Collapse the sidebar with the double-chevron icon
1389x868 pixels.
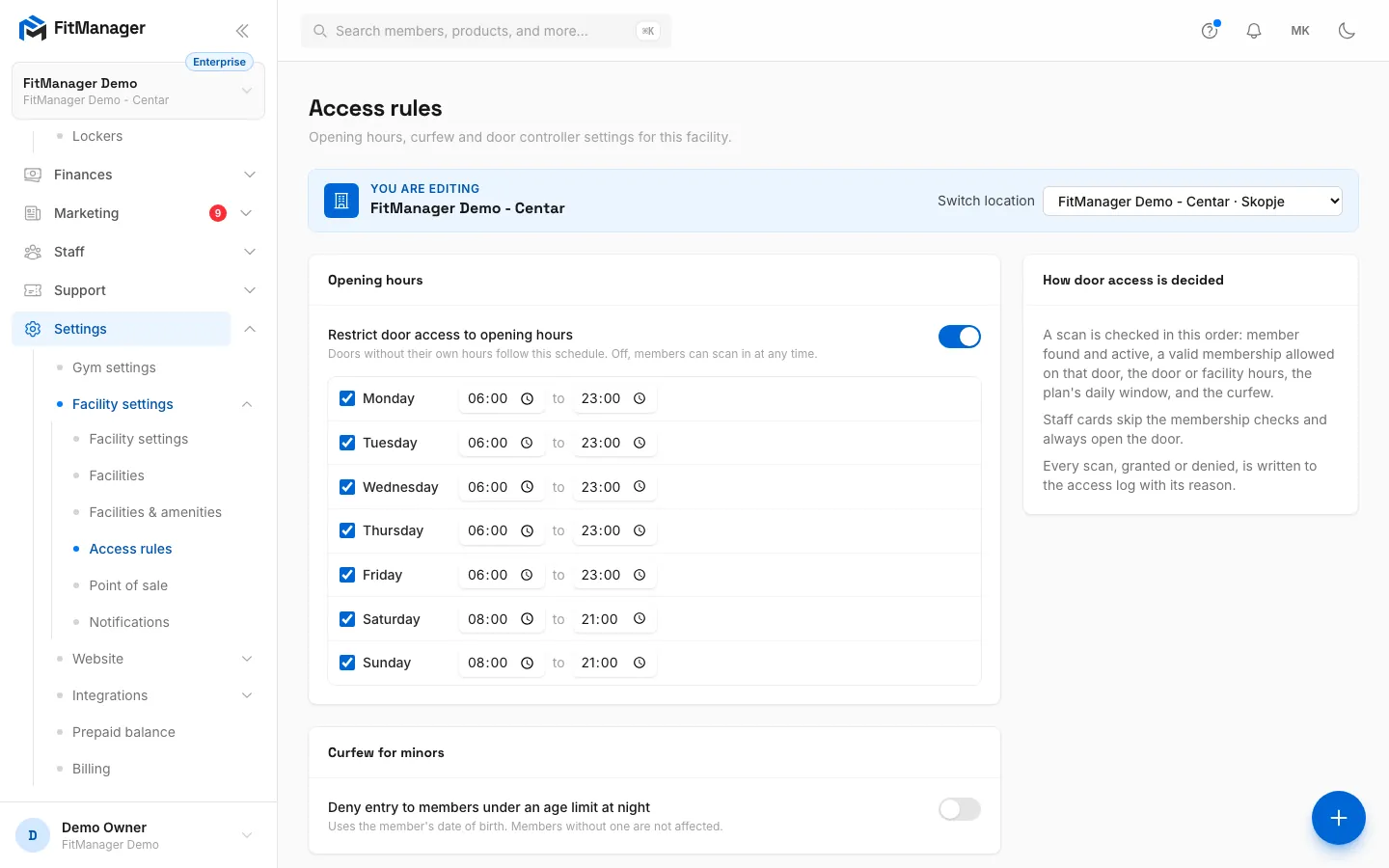click(242, 31)
